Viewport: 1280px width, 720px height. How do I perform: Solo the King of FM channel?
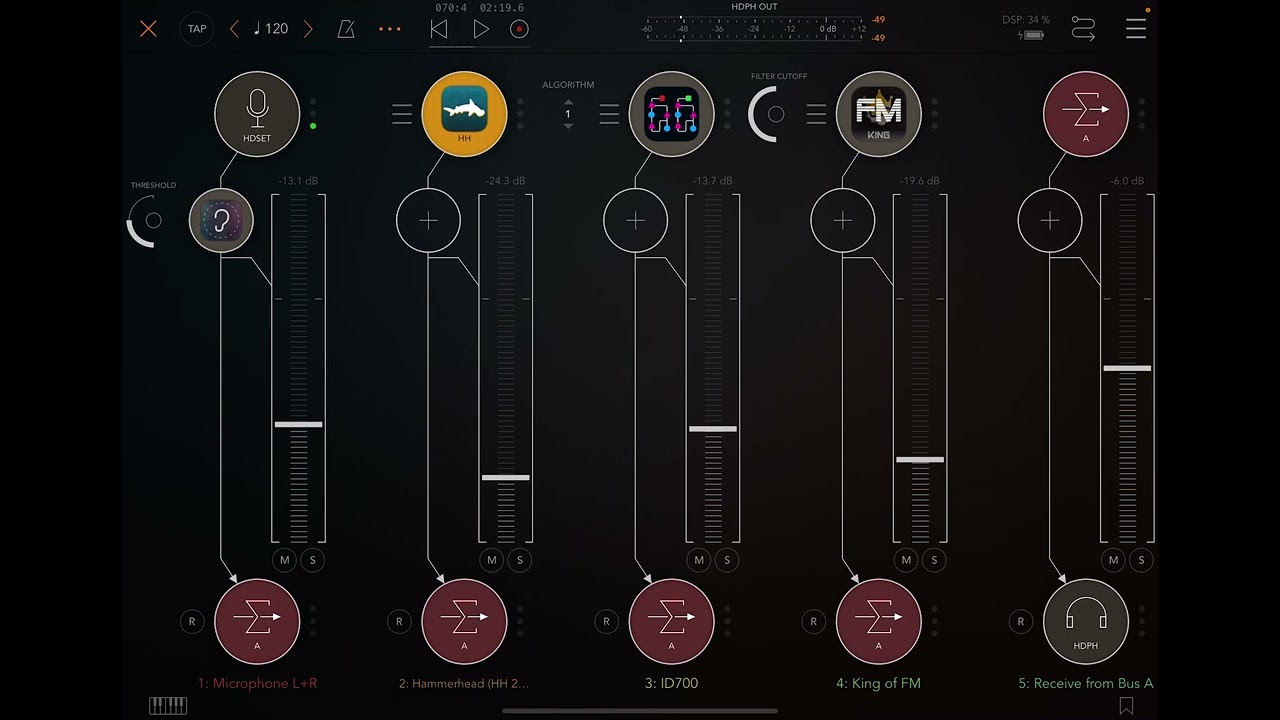click(933, 560)
